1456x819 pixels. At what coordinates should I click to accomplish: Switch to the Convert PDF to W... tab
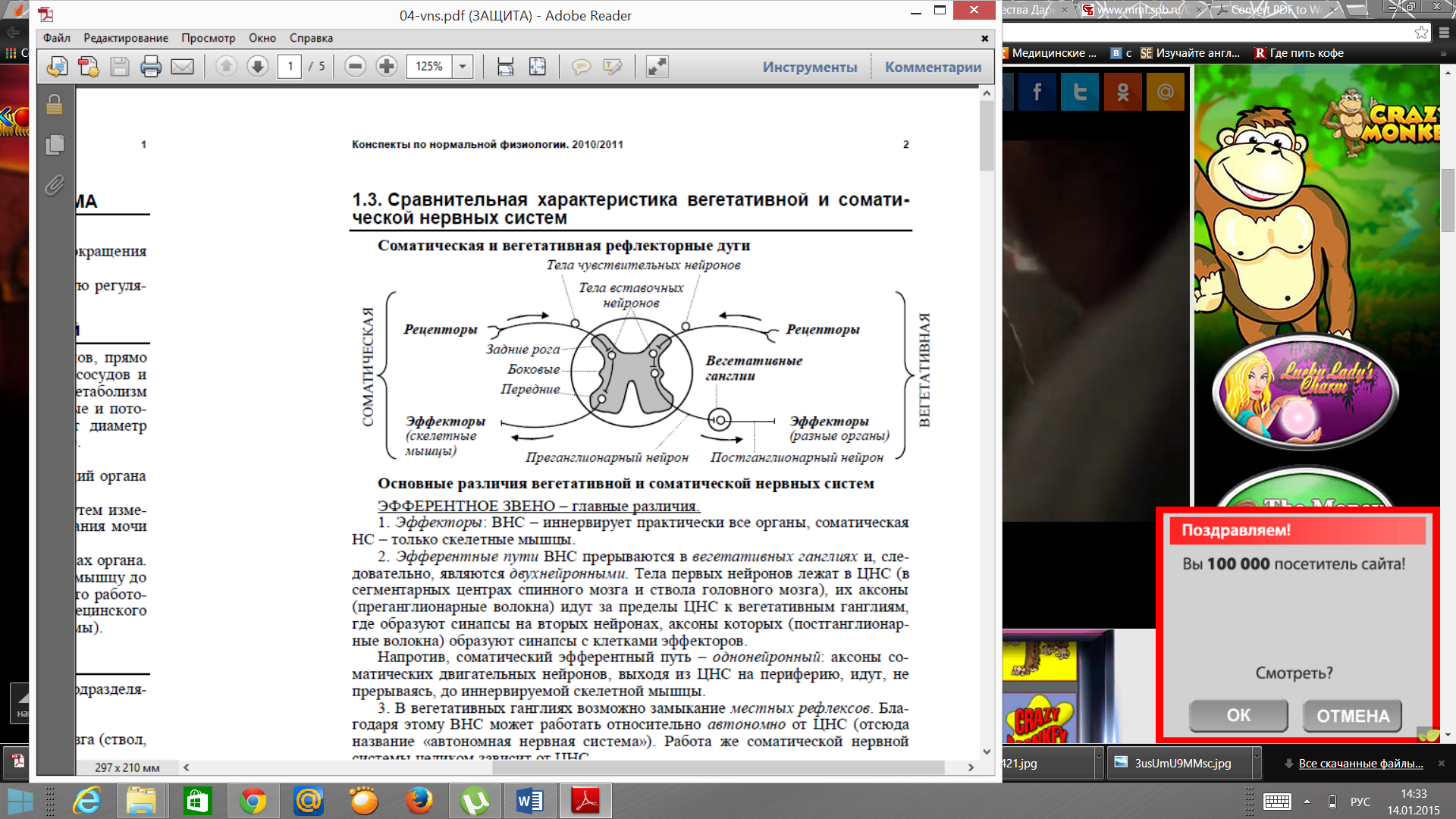1276,10
